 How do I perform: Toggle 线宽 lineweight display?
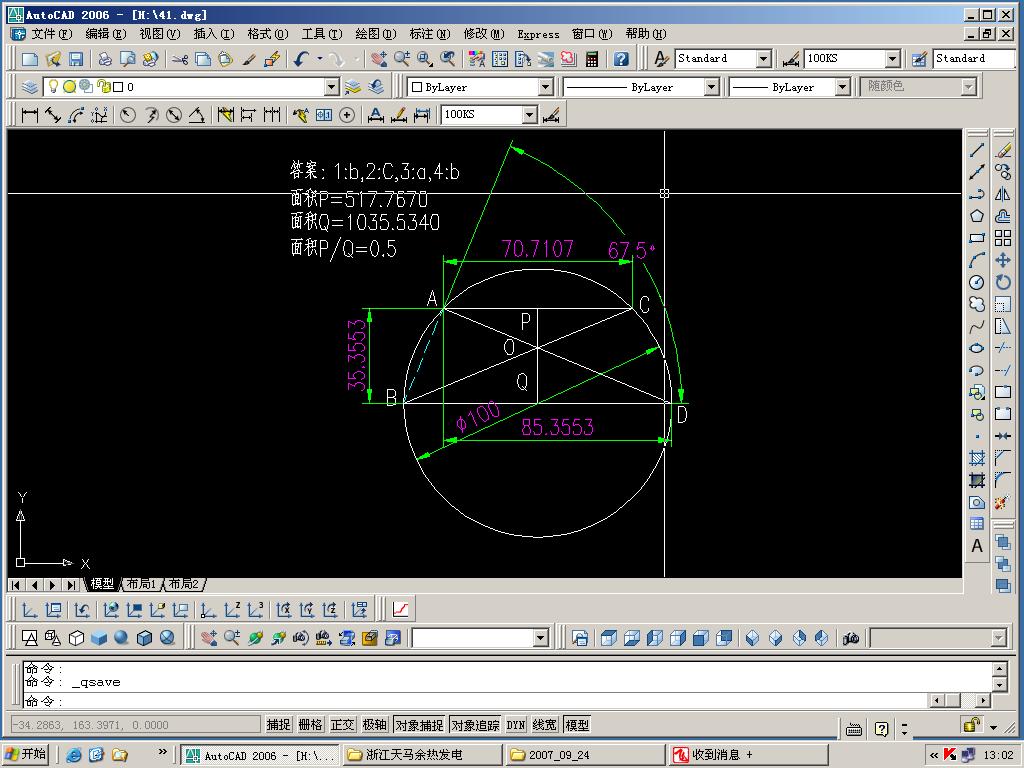click(544, 725)
